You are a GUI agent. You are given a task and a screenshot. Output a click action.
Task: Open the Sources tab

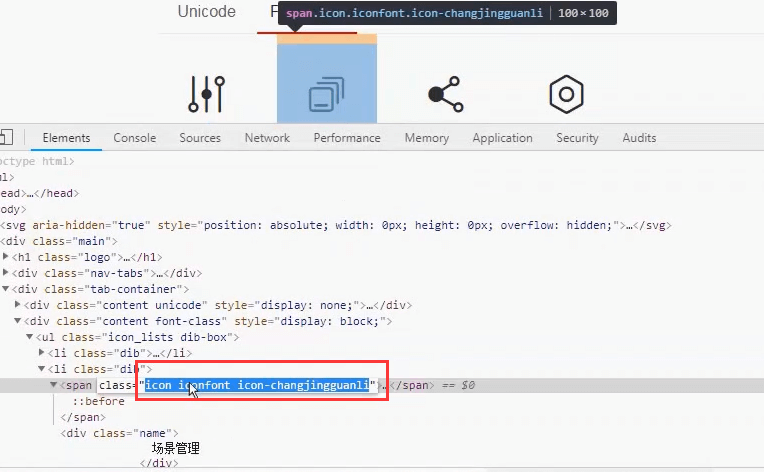200,138
